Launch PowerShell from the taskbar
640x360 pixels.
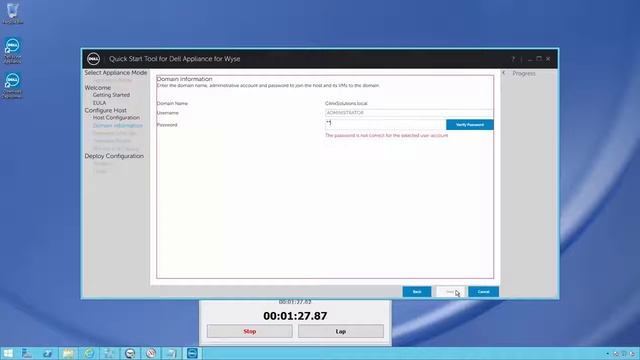coord(47,353)
